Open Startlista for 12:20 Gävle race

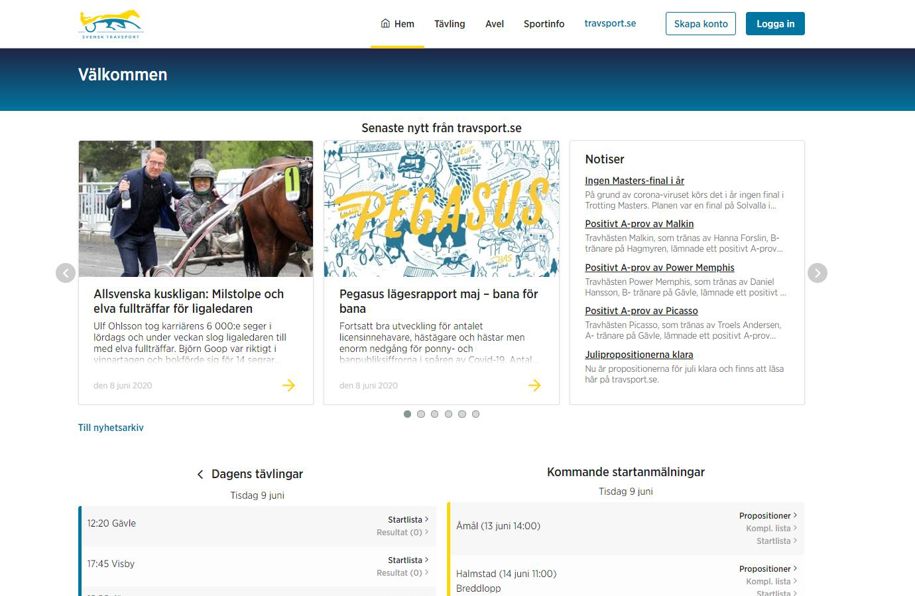(407, 520)
